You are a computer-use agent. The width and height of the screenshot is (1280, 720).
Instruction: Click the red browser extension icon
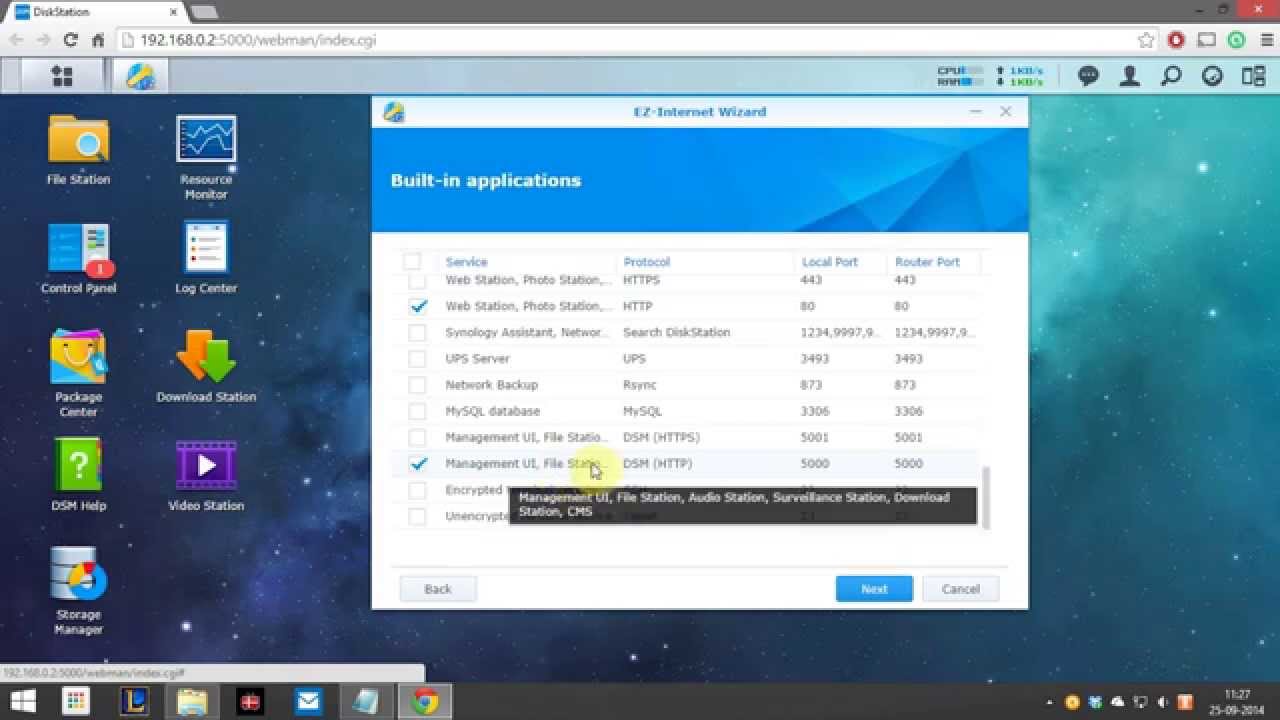pos(1176,40)
